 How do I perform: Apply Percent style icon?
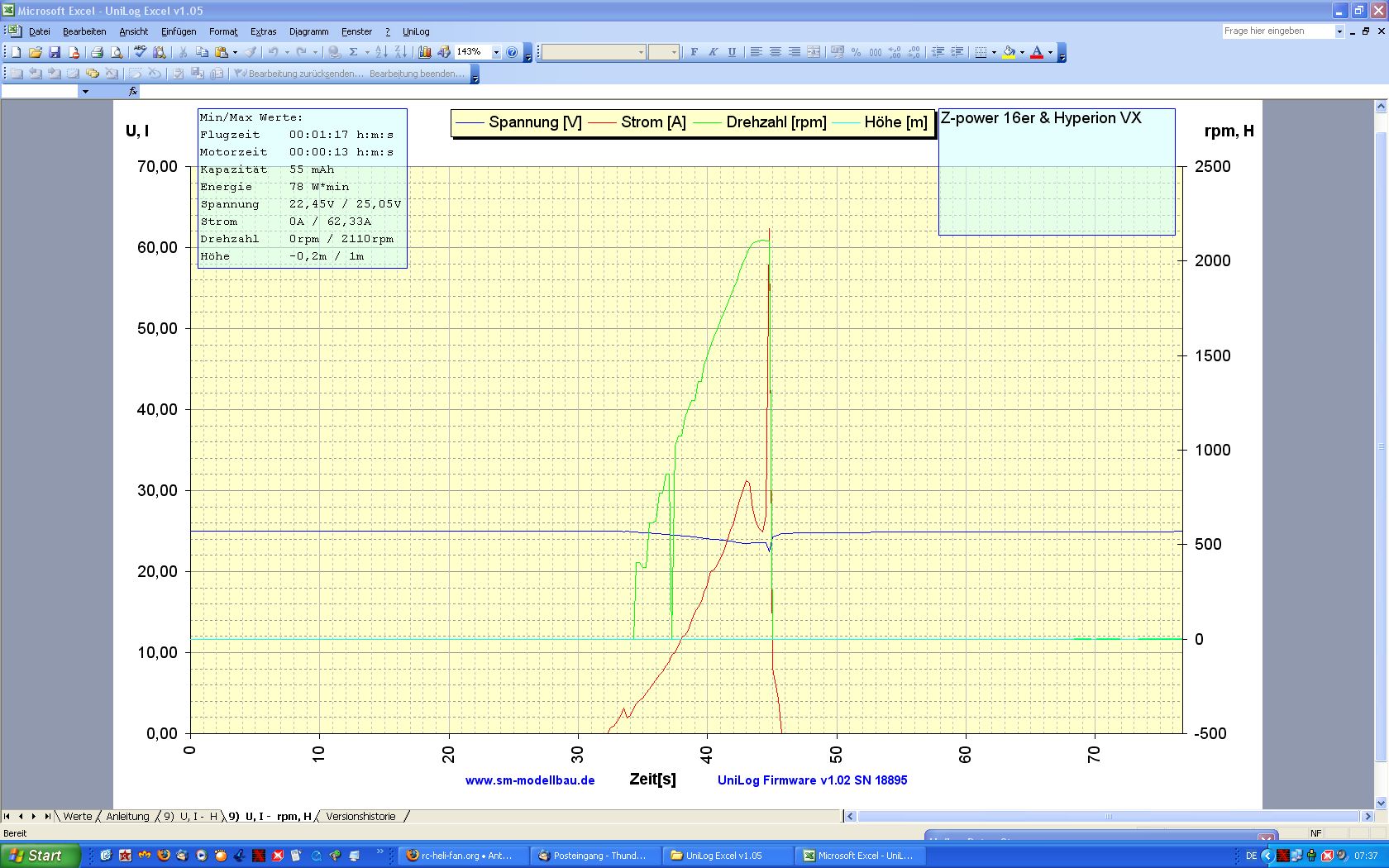(x=857, y=52)
